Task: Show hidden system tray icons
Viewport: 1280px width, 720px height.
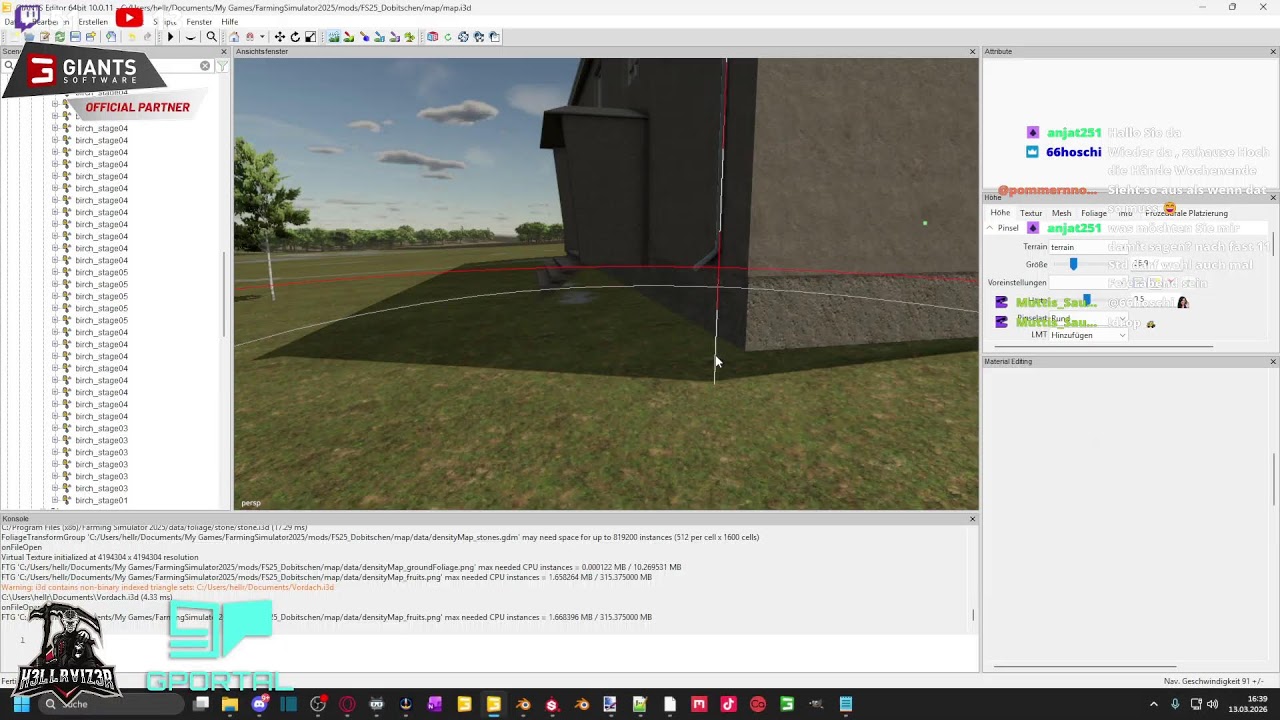Action: coord(1154,704)
